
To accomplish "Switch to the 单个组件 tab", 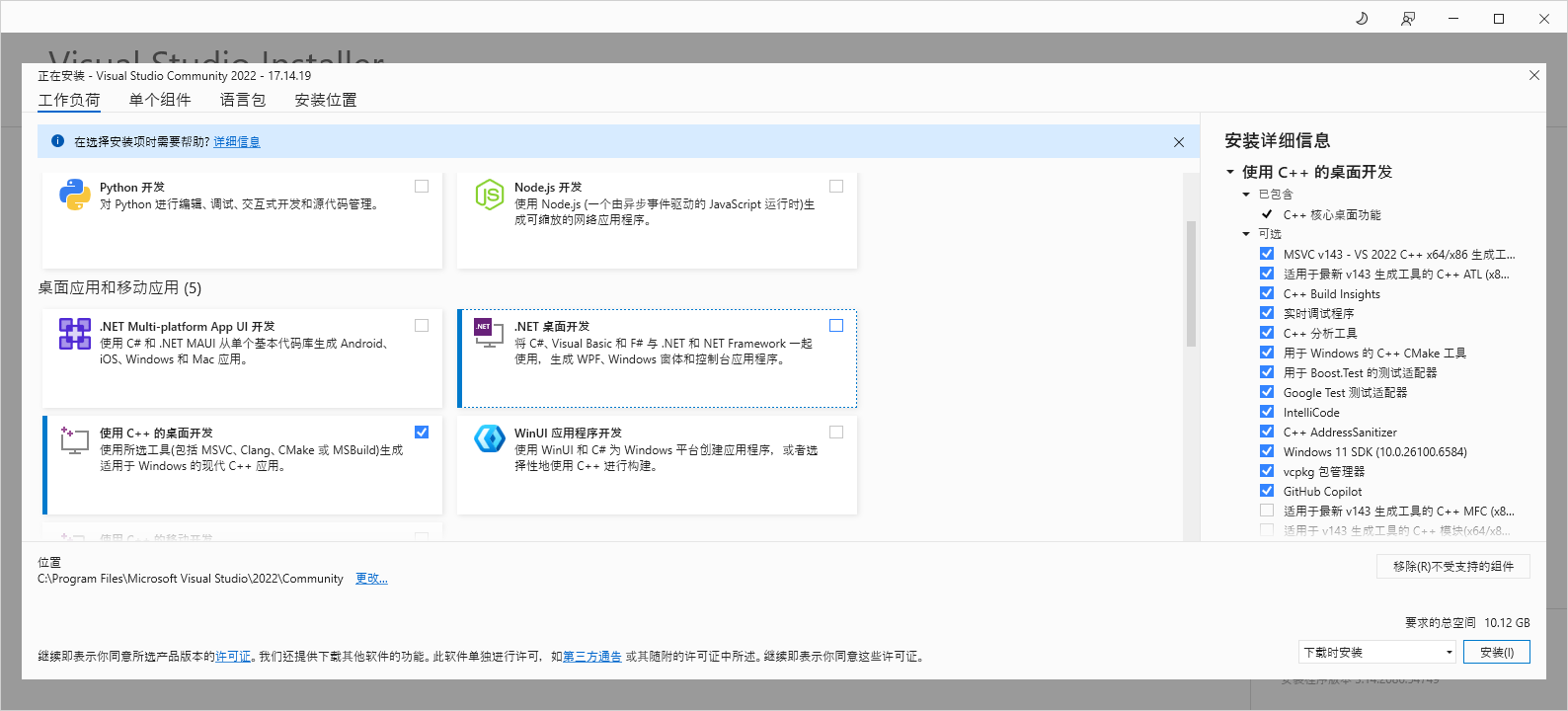I will (160, 100).
